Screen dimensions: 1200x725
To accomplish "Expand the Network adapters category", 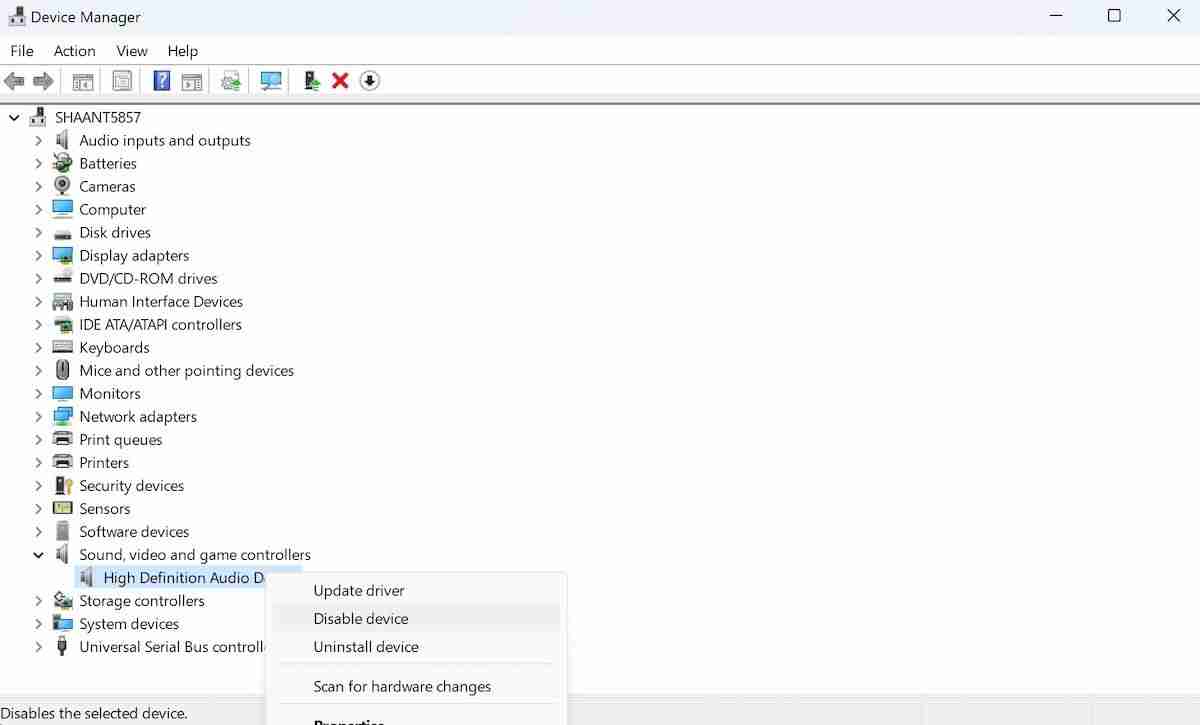I will 39,416.
